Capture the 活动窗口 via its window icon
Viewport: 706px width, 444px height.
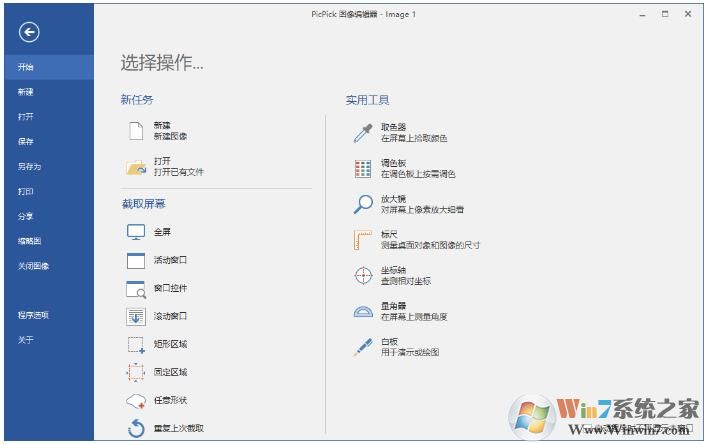[x=136, y=260]
